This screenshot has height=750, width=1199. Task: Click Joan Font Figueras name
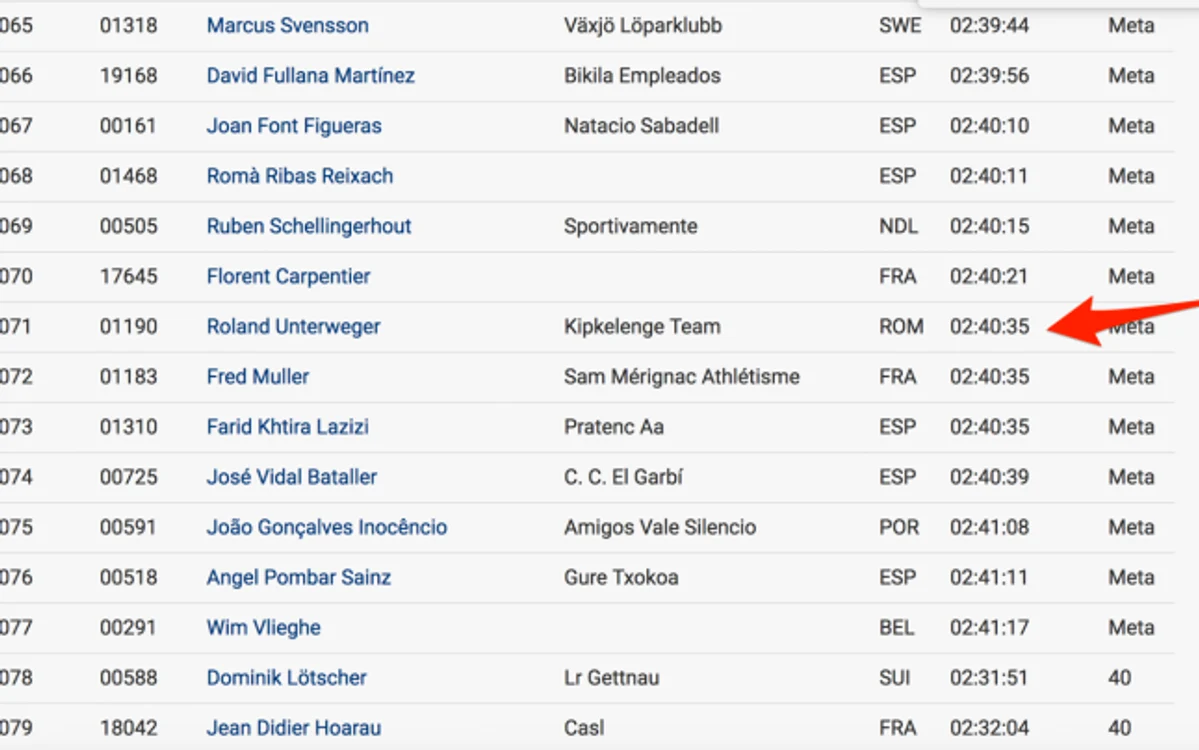294,125
